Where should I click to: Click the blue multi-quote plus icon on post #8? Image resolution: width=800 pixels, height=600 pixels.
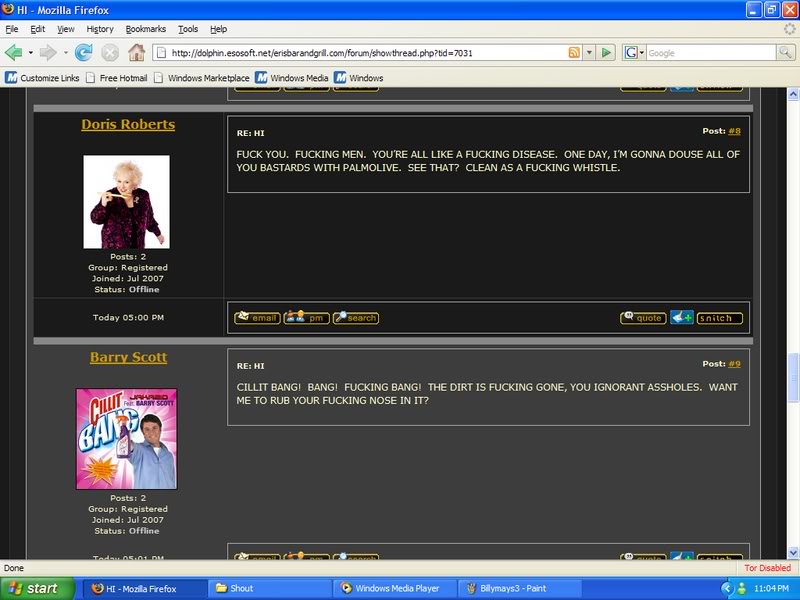682,318
